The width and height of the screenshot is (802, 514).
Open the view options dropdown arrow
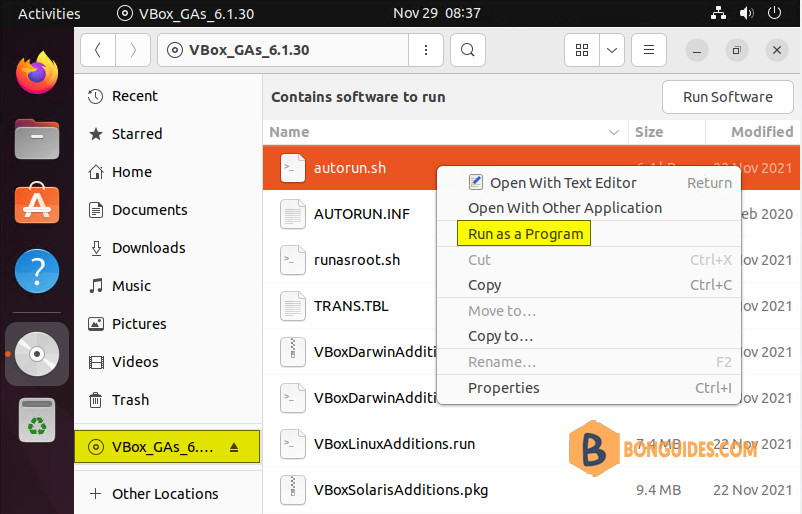(x=612, y=50)
